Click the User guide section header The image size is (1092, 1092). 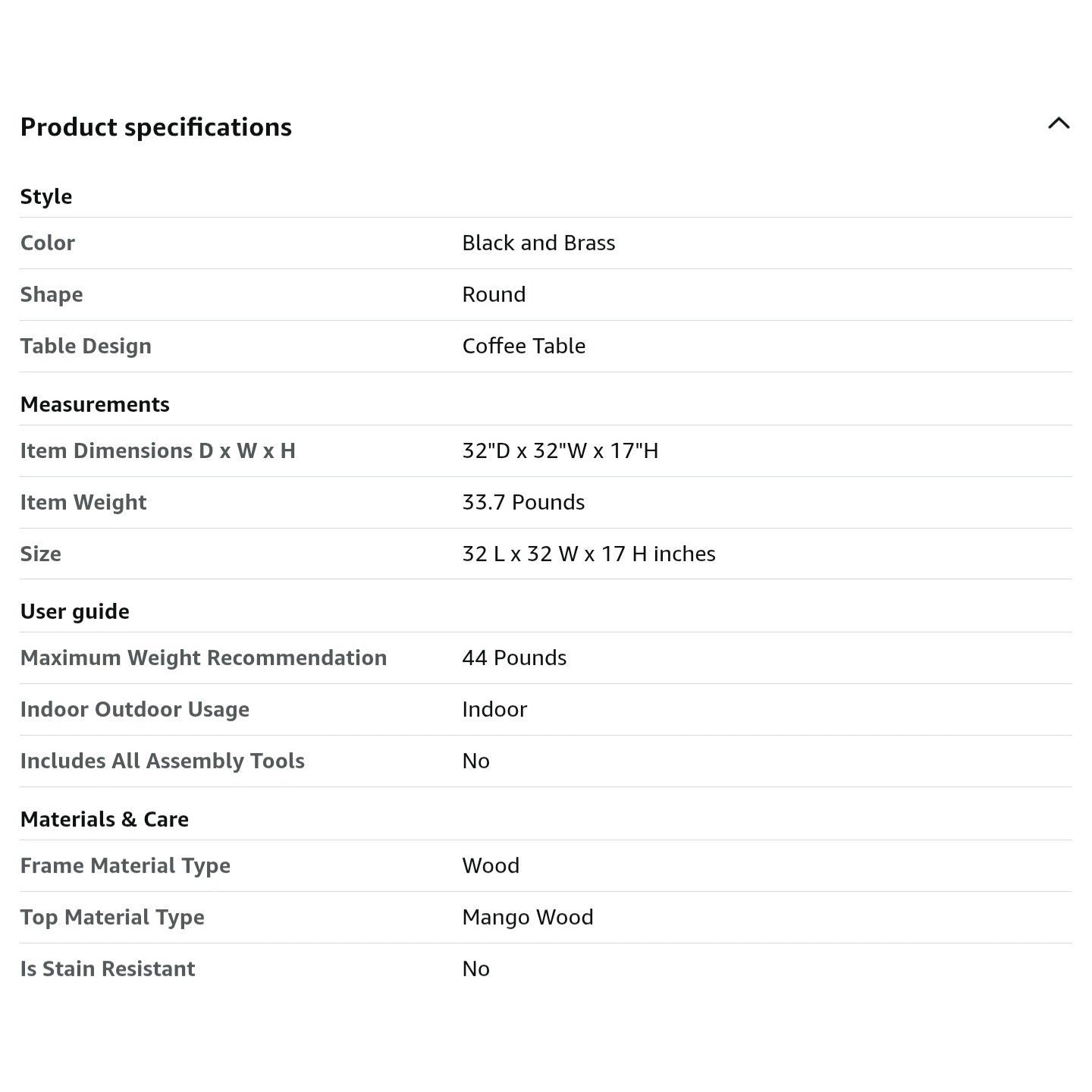click(75, 611)
